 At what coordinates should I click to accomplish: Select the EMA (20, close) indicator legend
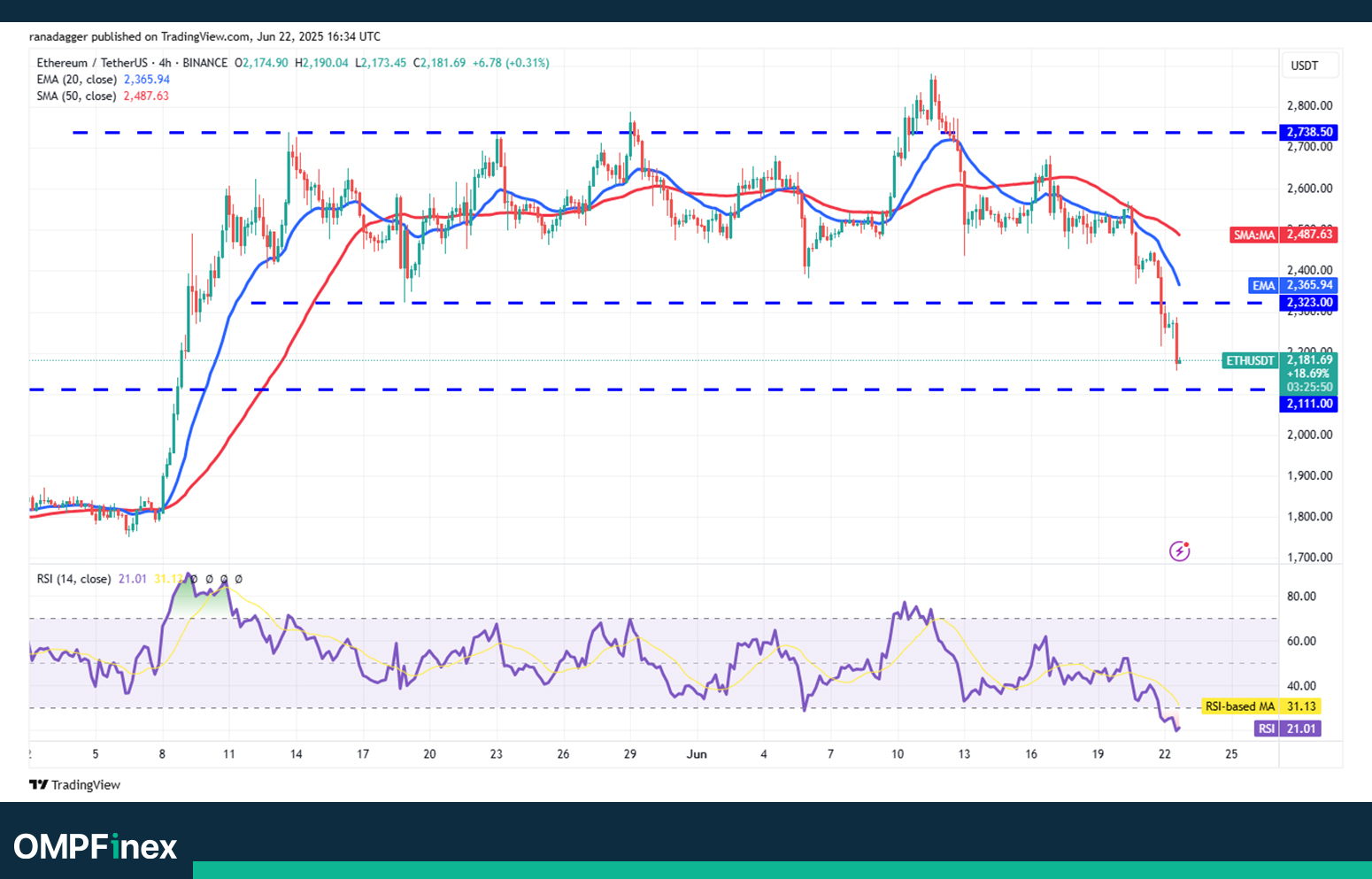[76, 80]
